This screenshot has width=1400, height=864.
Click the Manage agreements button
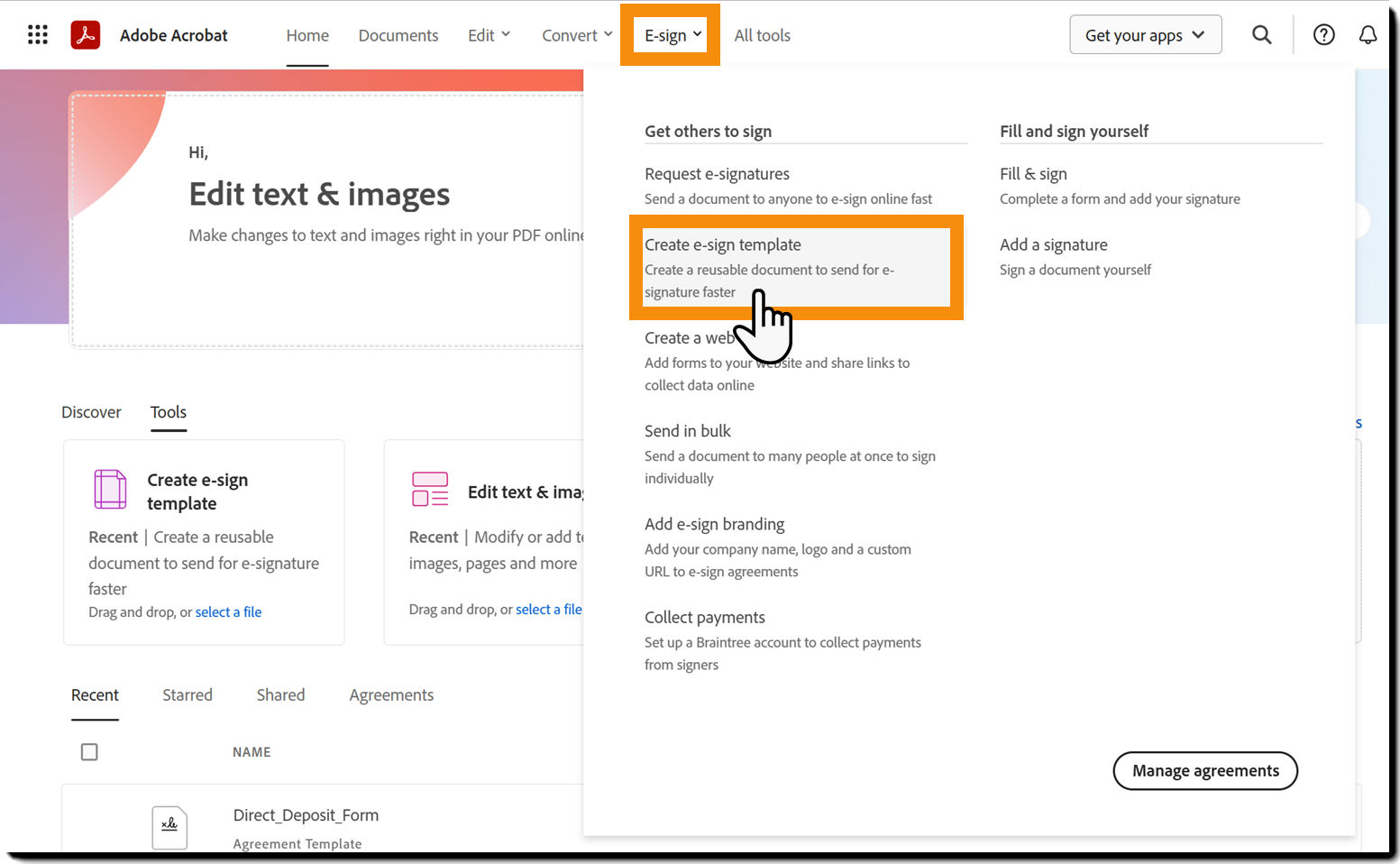[x=1205, y=771]
